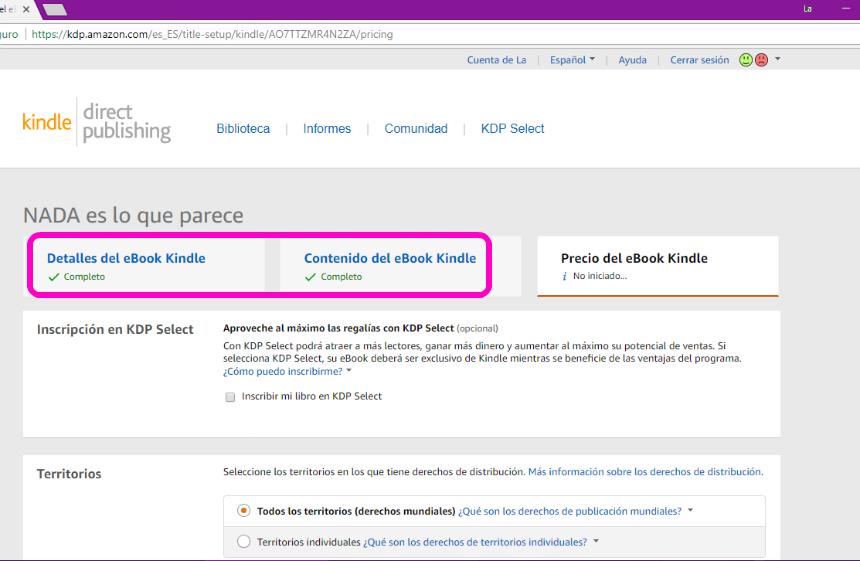This screenshot has width=860, height=561.
Task: Expand the ¿Qué son los derechos de territorios individuales? help
Action: point(480,542)
